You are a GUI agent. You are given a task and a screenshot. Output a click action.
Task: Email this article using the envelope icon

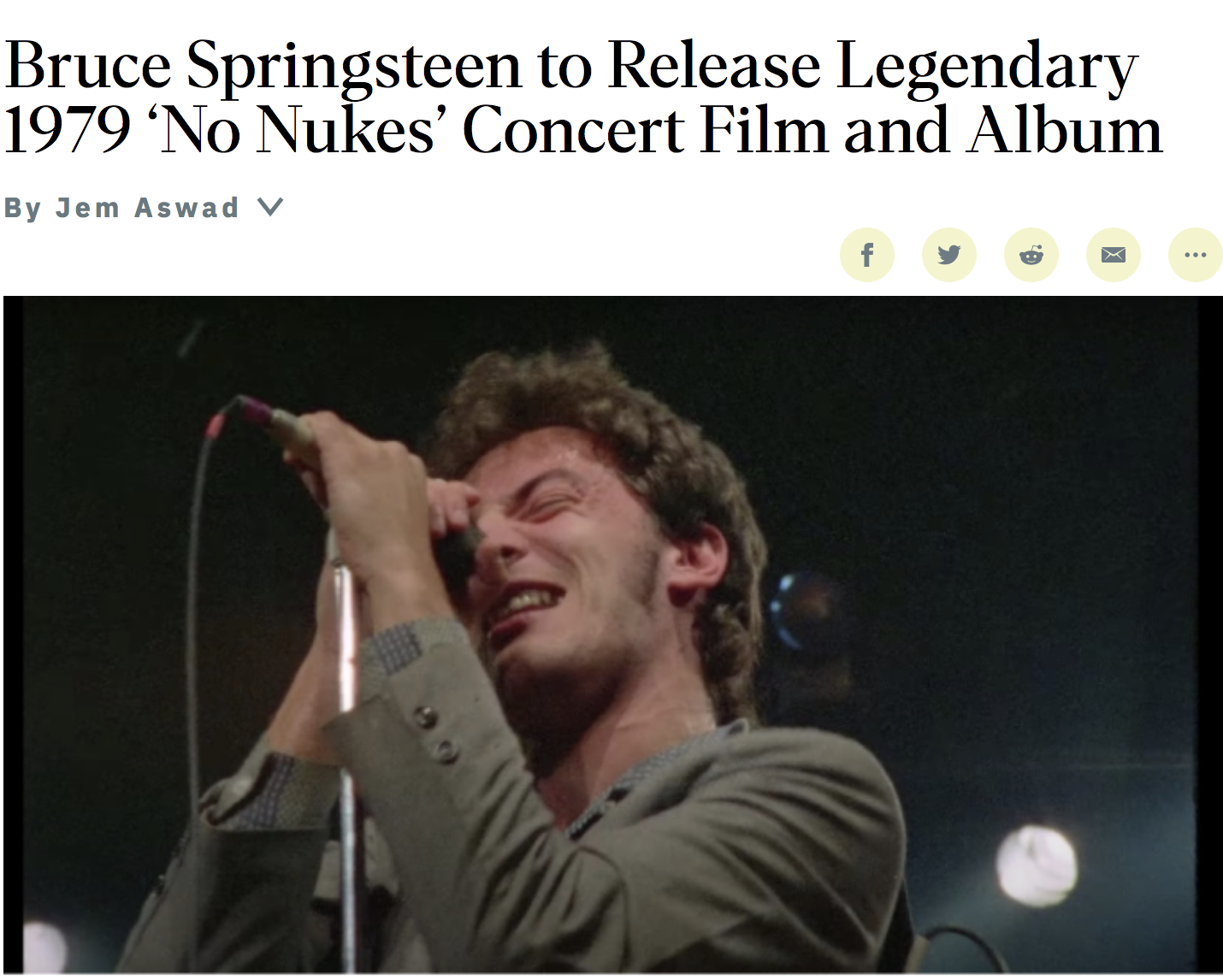coord(1114,255)
